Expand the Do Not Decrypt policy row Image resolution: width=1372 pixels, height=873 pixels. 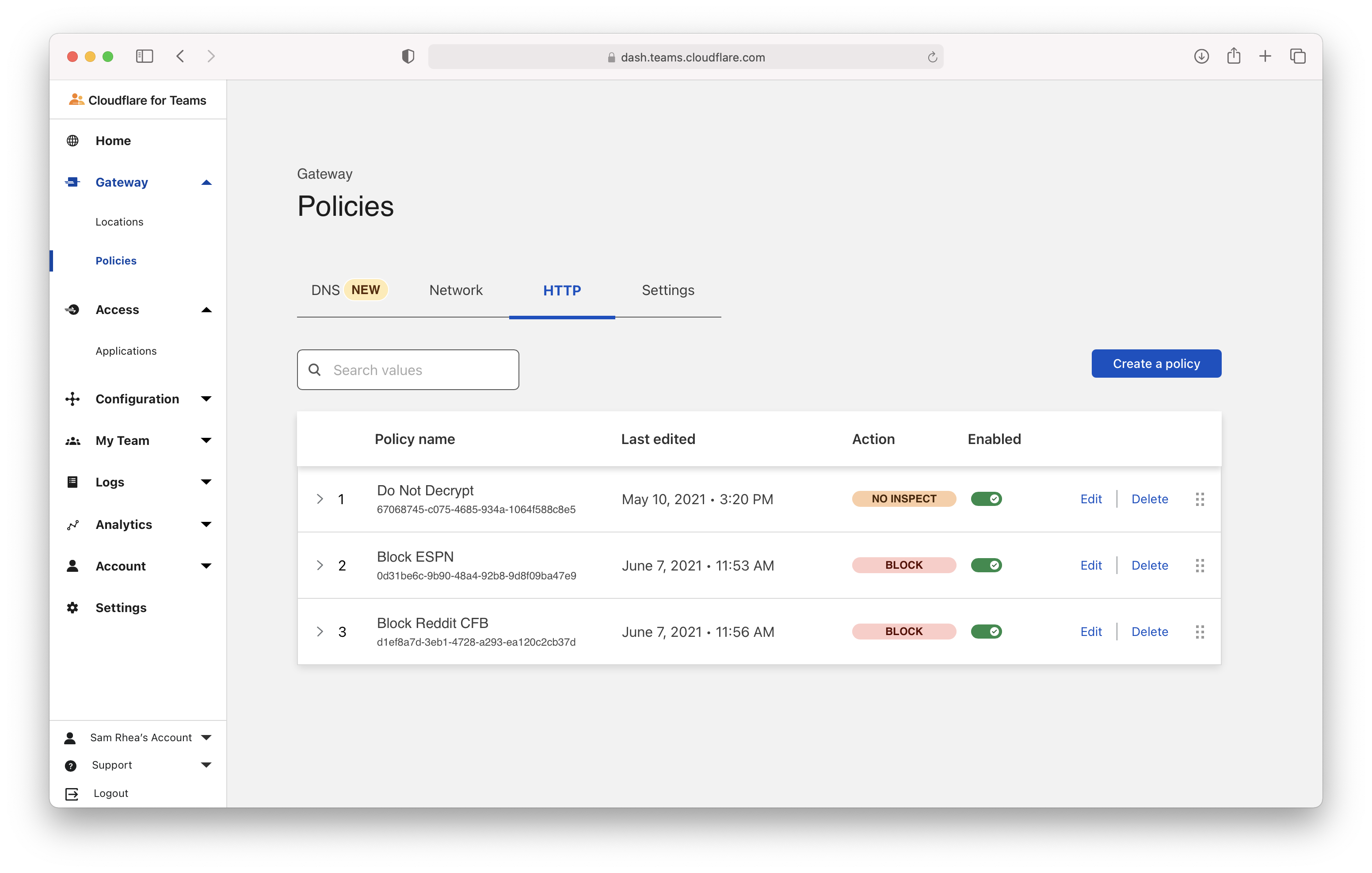tap(320, 499)
